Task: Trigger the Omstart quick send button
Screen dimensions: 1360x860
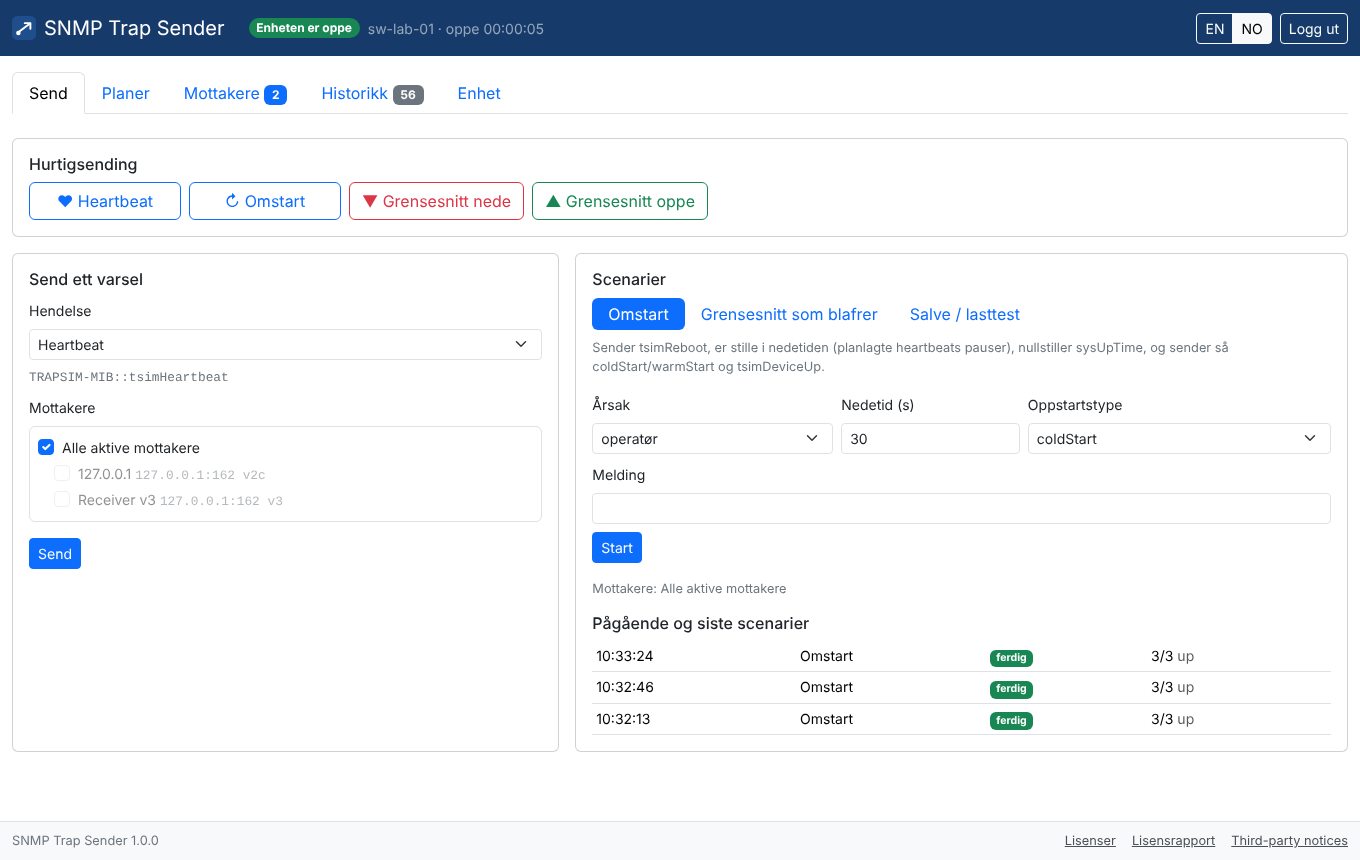Action: pyautogui.click(x=265, y=201)
